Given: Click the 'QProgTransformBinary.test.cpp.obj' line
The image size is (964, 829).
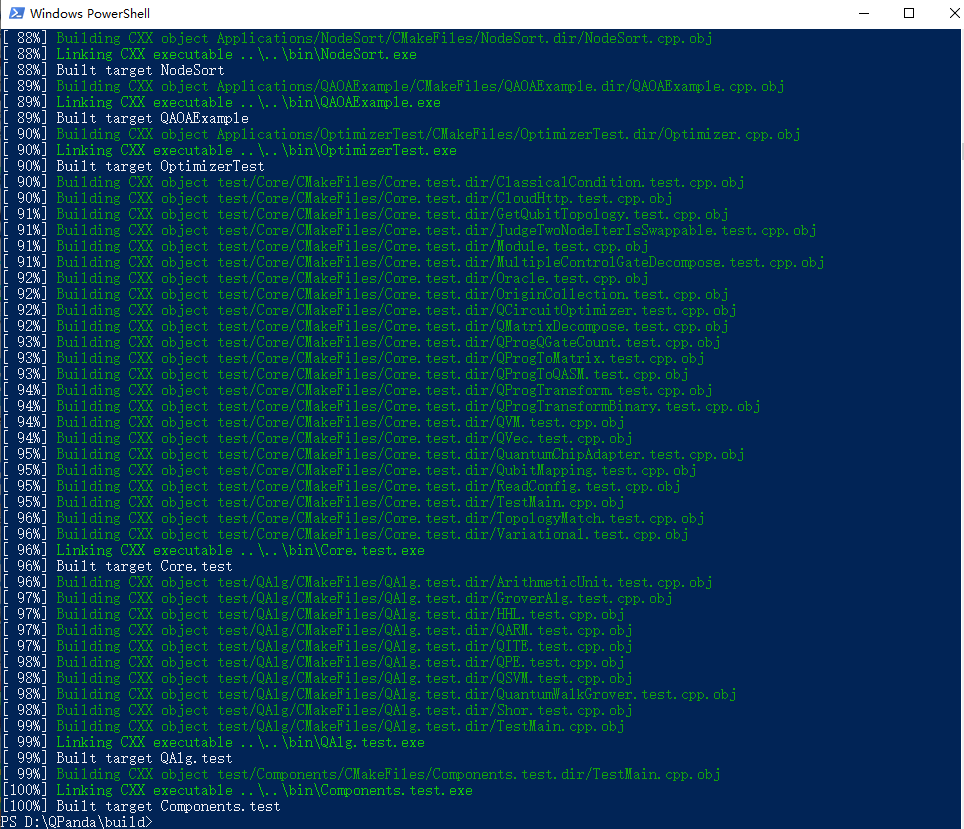Looking at the screenshot, I should point(381,406).
